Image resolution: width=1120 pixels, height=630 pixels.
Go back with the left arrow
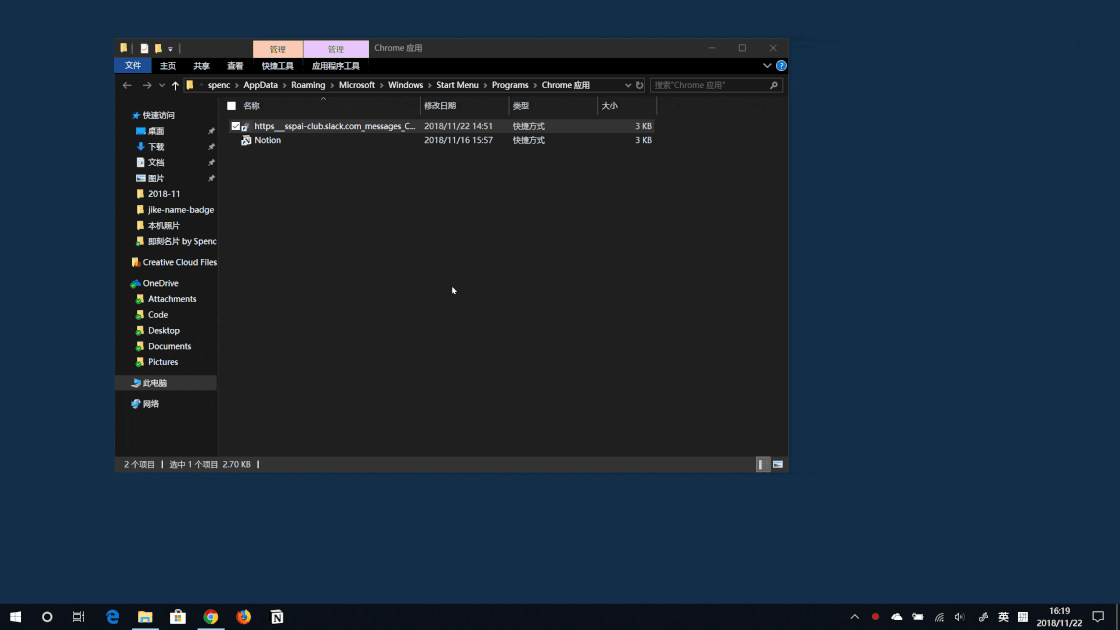[127, 85]
